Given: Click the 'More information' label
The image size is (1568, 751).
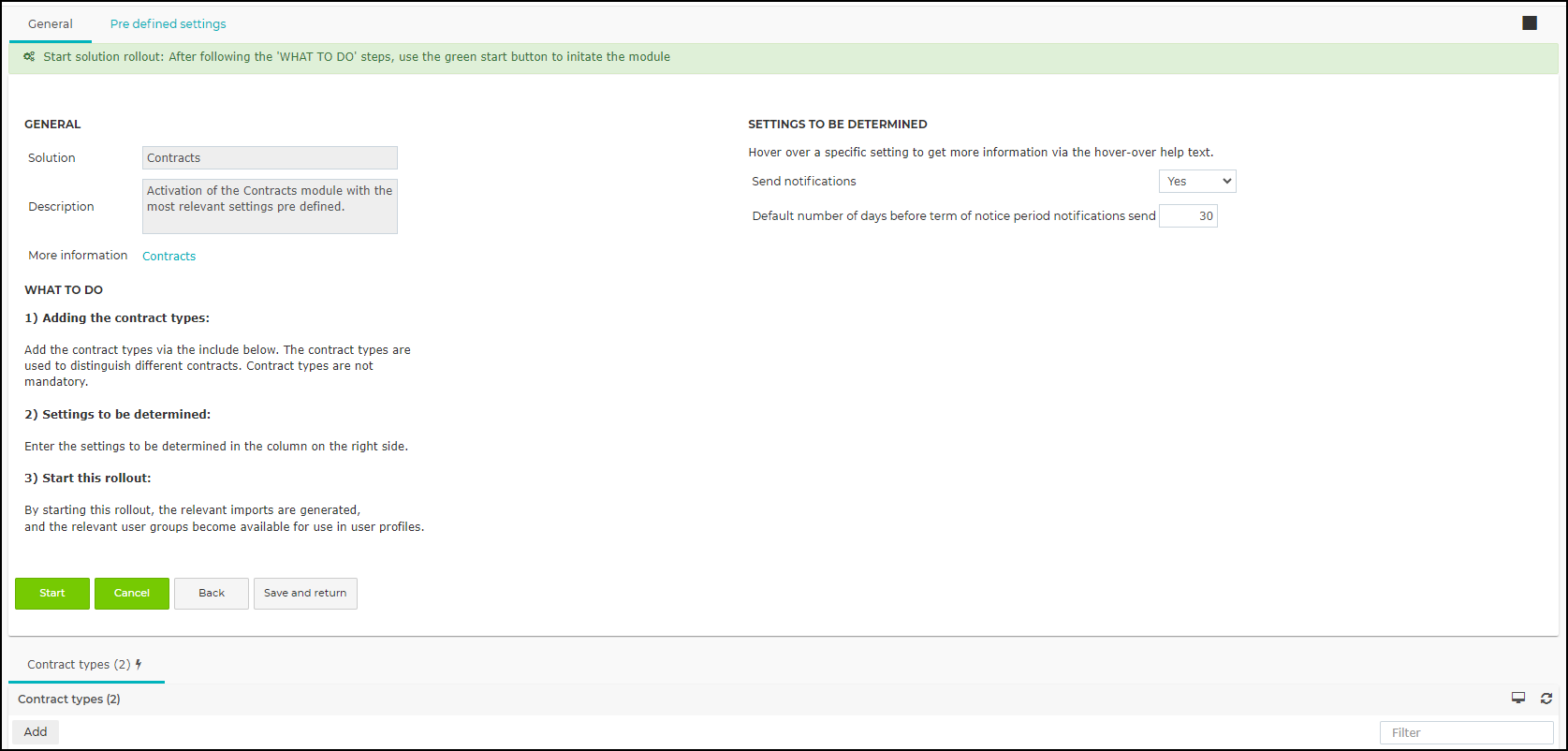Looking at the screenshot, I should pos(78,256).
